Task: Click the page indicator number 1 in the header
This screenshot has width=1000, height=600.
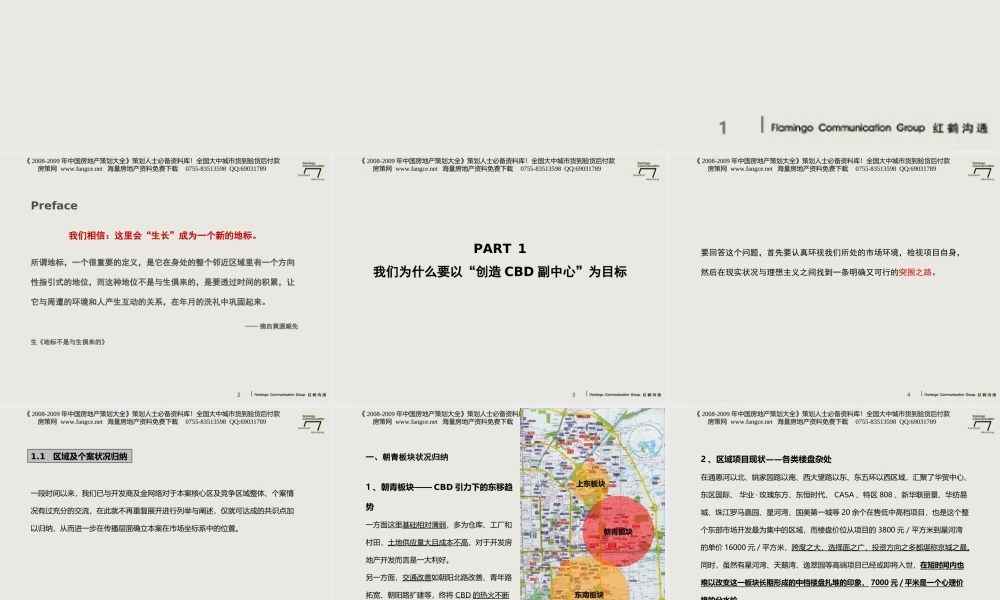Action: 722,128
